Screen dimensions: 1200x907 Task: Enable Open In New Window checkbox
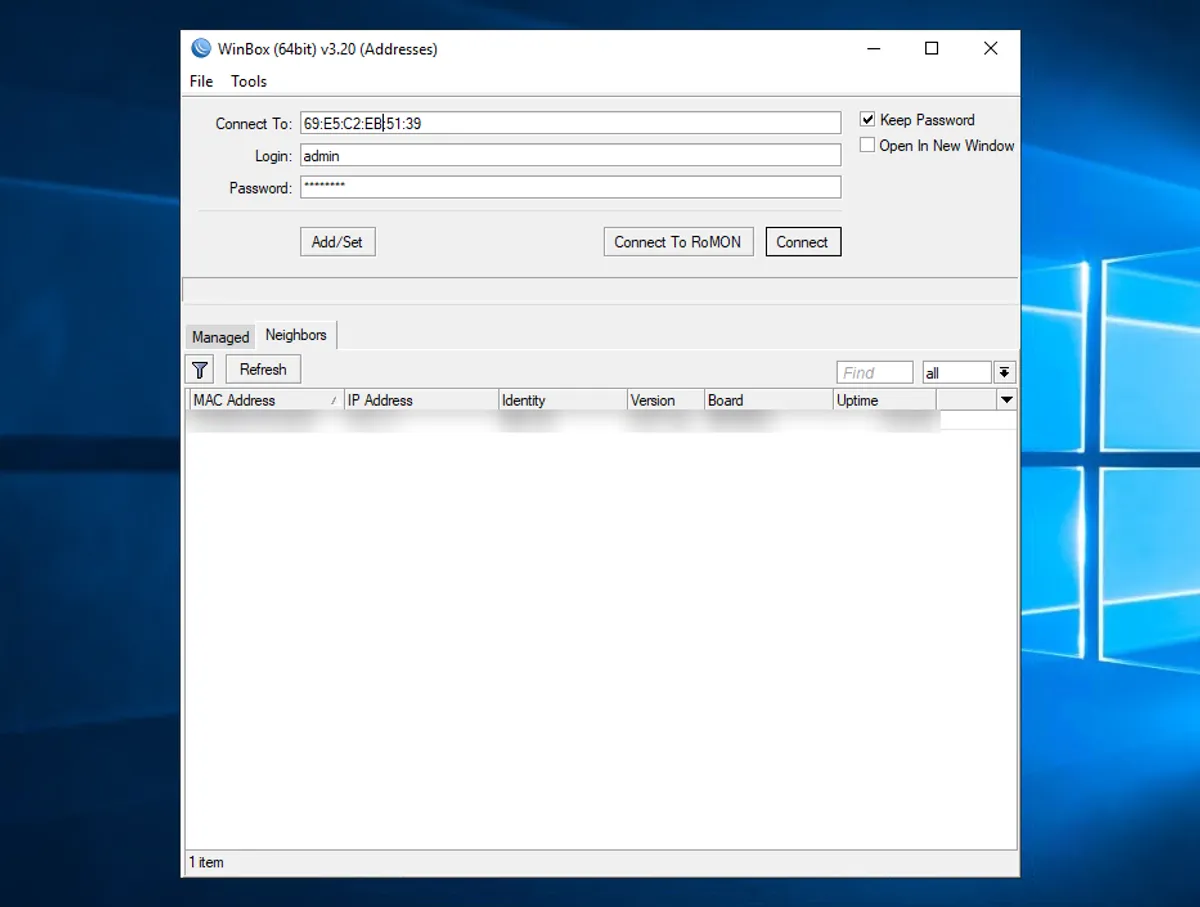pos(867,145)
